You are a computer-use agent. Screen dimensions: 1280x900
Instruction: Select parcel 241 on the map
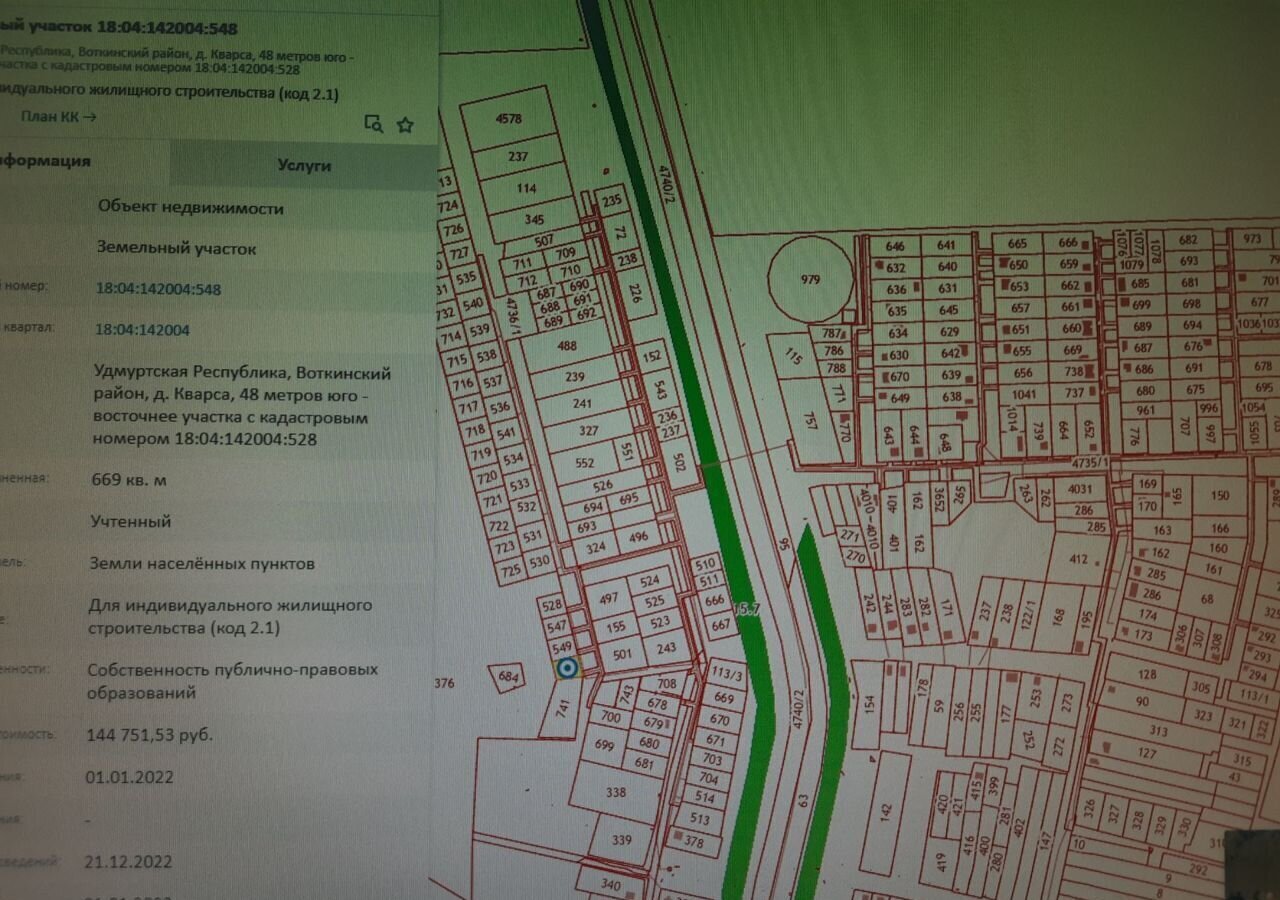pyautogui.click(x=583, y=405)
